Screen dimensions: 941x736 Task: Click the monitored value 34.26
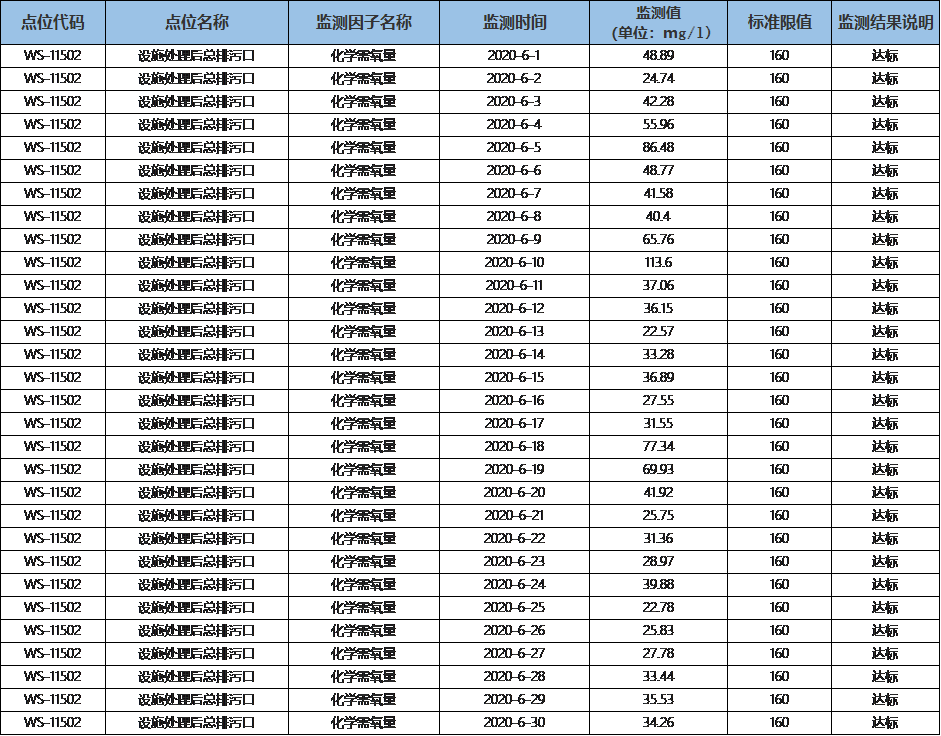pyautogui.click(x=658, y=722)
